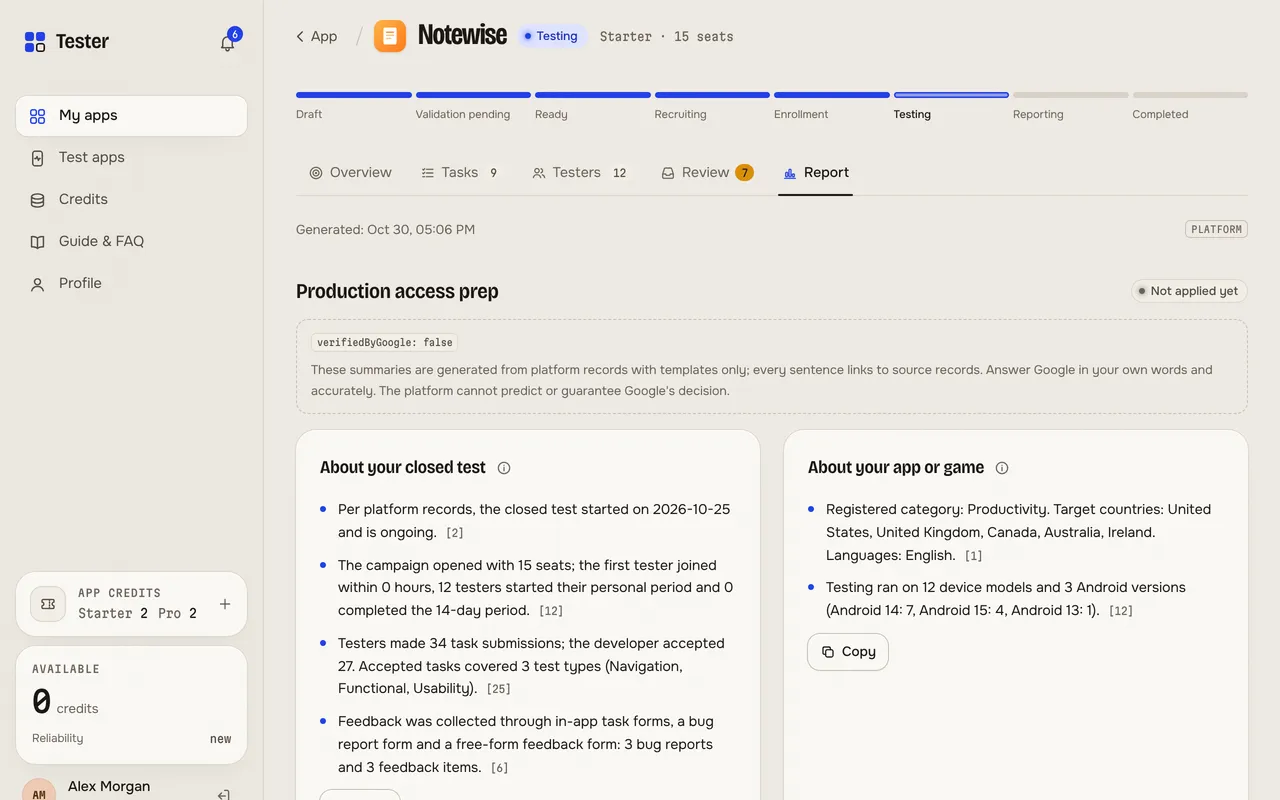Open Test apps in sidebar
Image resolution: width=1280 pixels, height=800 pixels.
click(x=131, y=157)
